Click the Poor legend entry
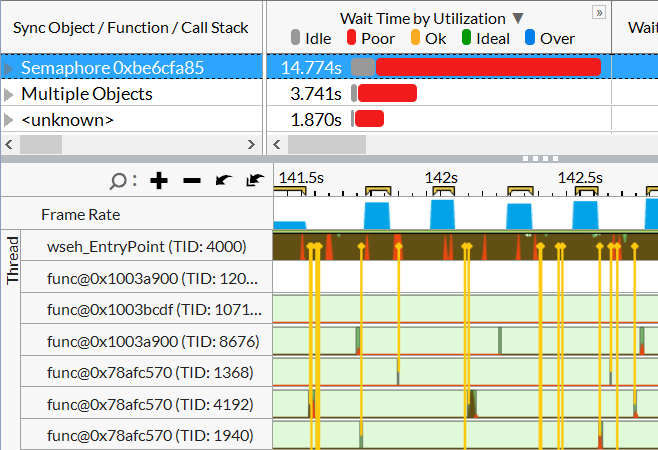 coord(371,38)
